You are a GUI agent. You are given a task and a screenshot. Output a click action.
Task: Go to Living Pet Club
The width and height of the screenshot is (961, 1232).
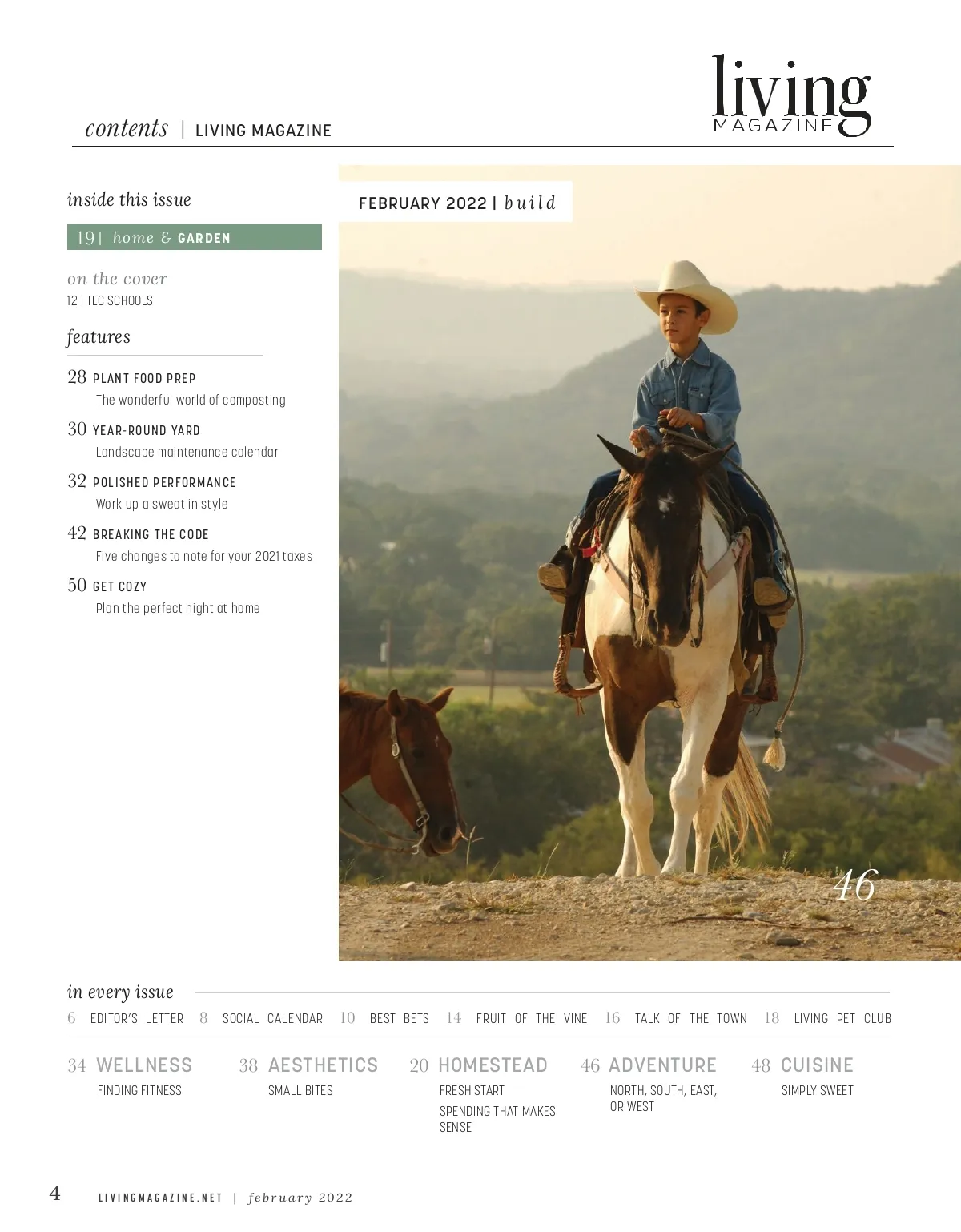click(x=842, y=1019)
